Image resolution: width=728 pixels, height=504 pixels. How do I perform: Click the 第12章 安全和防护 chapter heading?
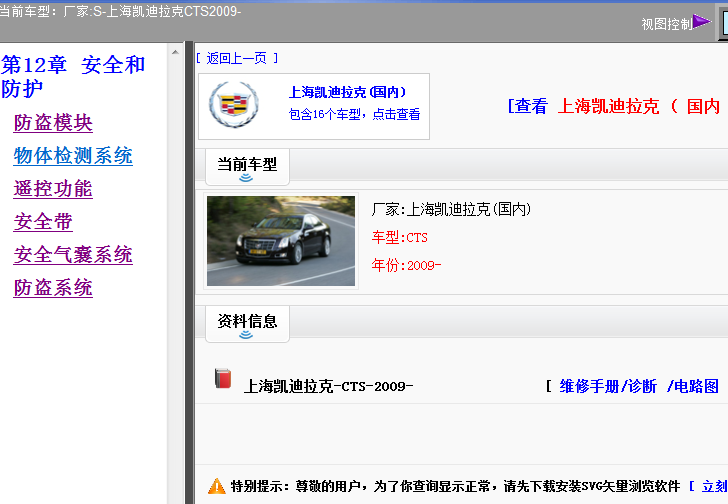coord(73,77)
